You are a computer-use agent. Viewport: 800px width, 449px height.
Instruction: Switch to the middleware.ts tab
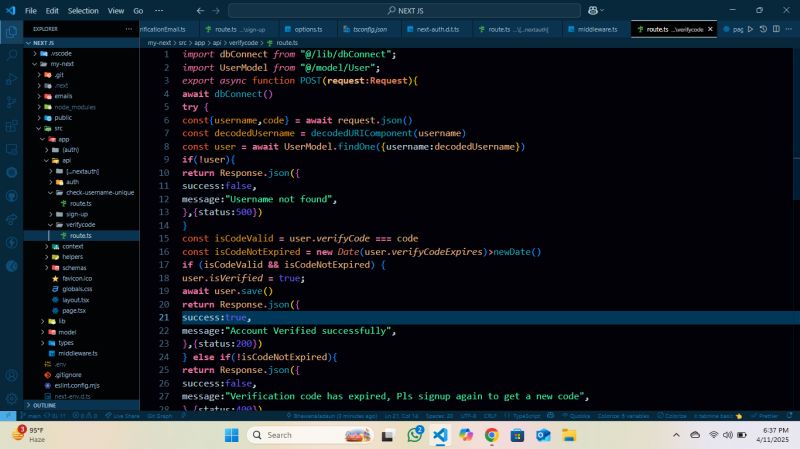click(x=597, y=29)
